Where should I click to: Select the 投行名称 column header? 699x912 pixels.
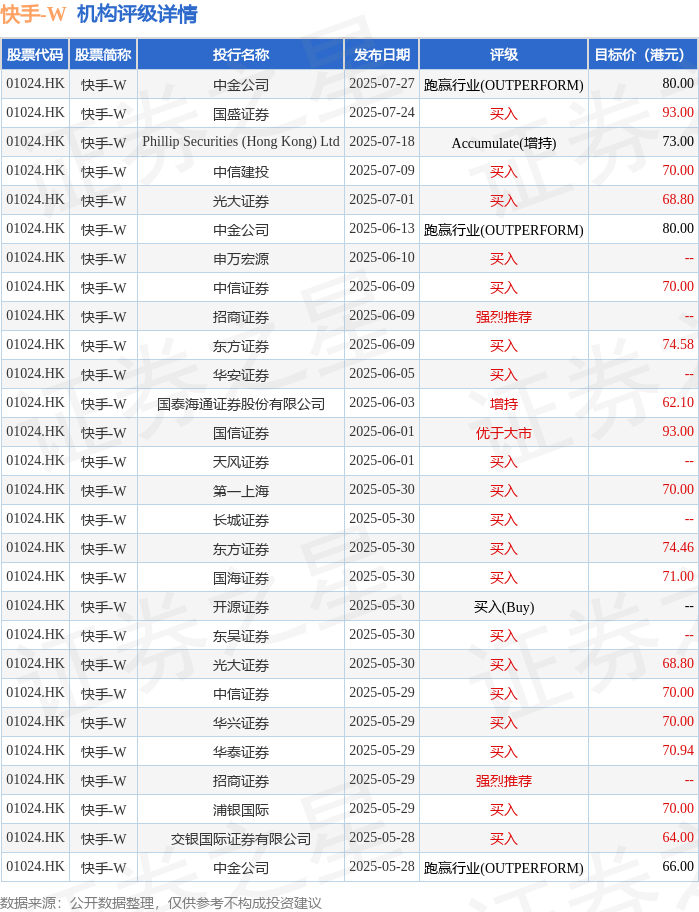(x=241, y=55)
